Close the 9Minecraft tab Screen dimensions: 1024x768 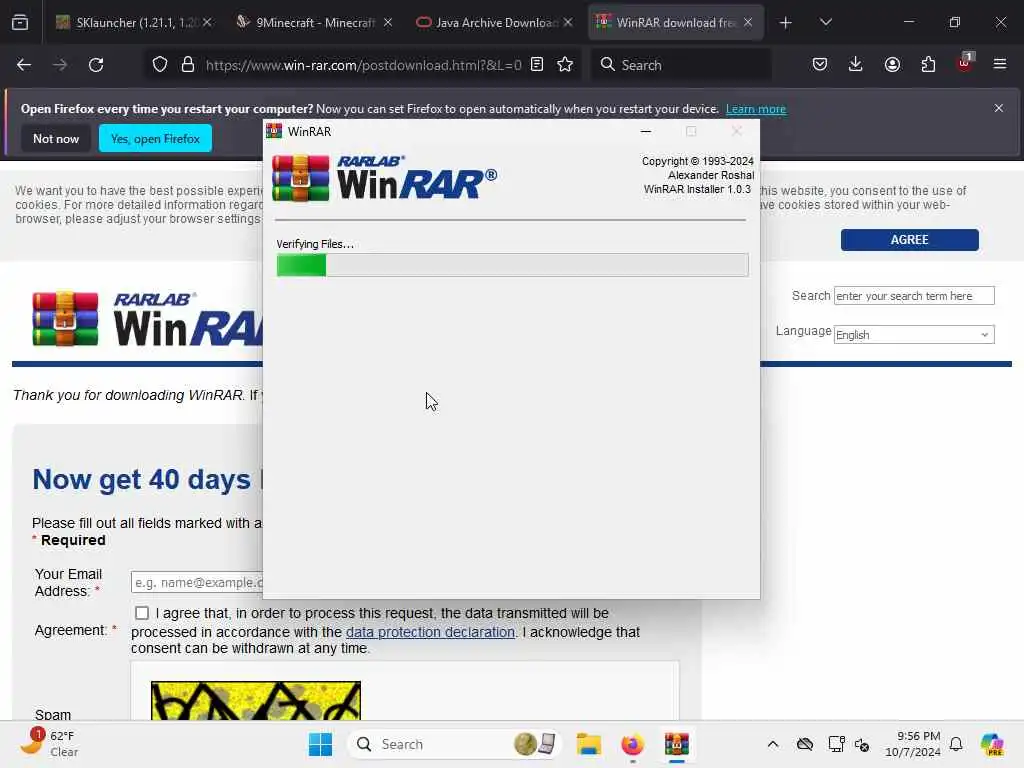[388, 23]
